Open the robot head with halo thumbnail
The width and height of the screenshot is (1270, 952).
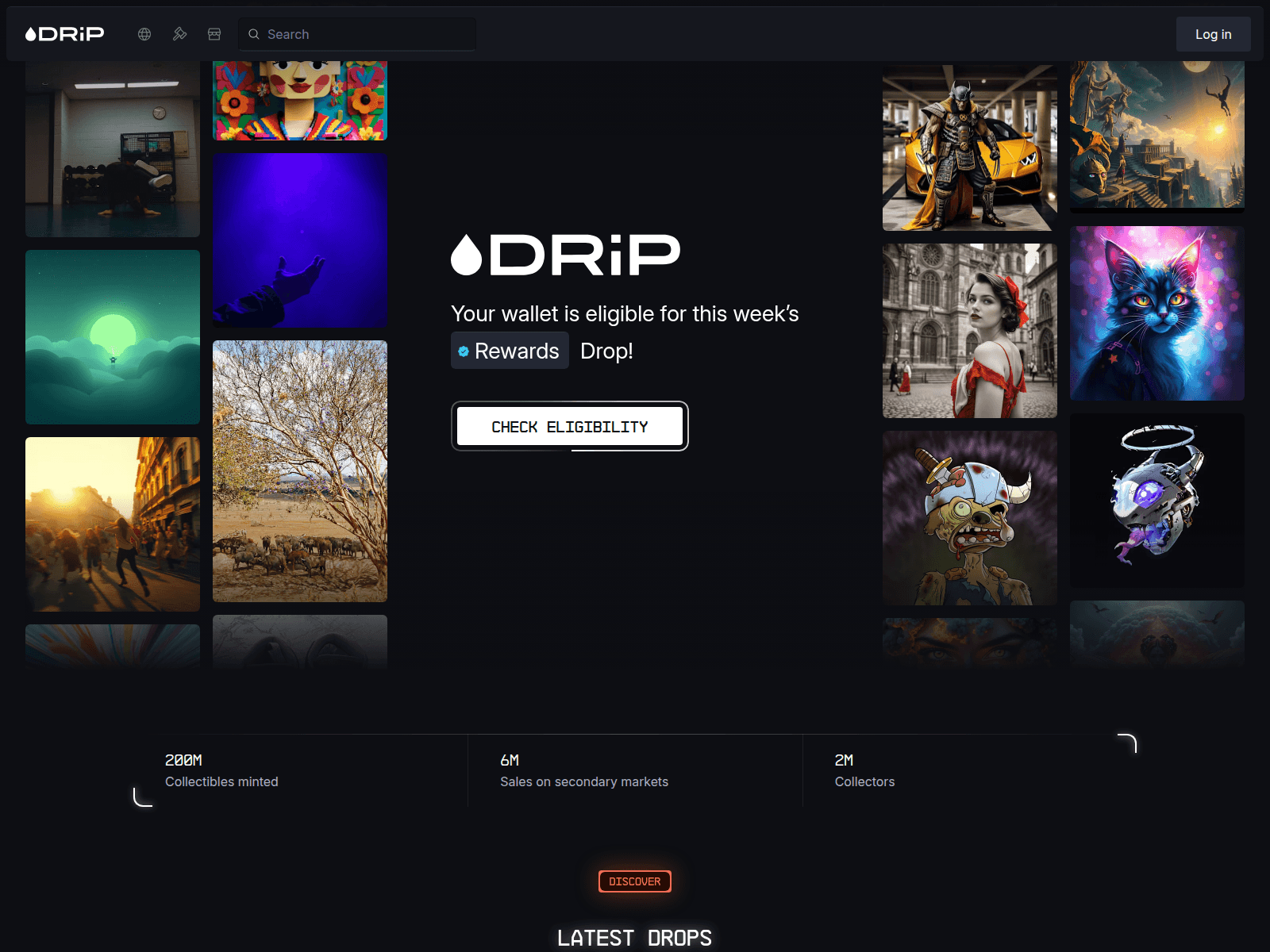click(1157, 501)
